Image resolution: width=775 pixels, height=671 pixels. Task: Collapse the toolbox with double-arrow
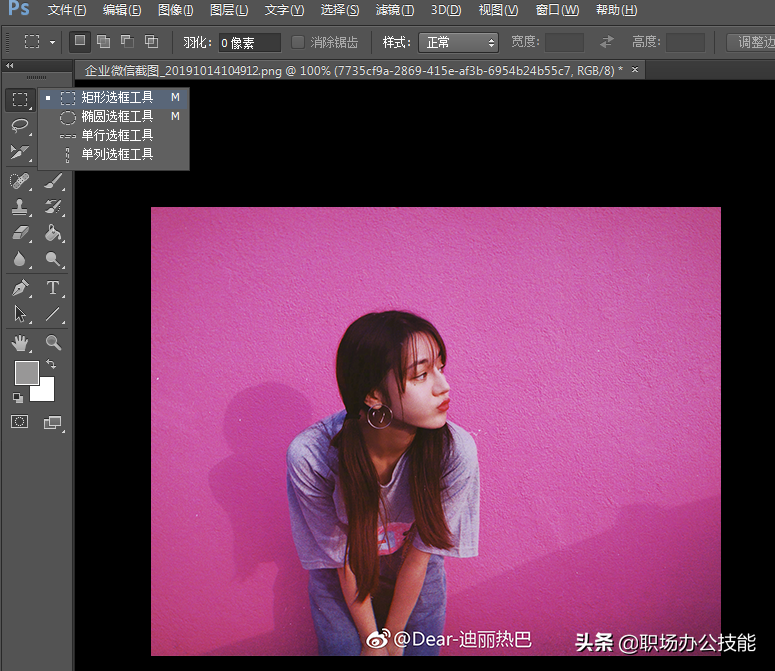point(10,65)
